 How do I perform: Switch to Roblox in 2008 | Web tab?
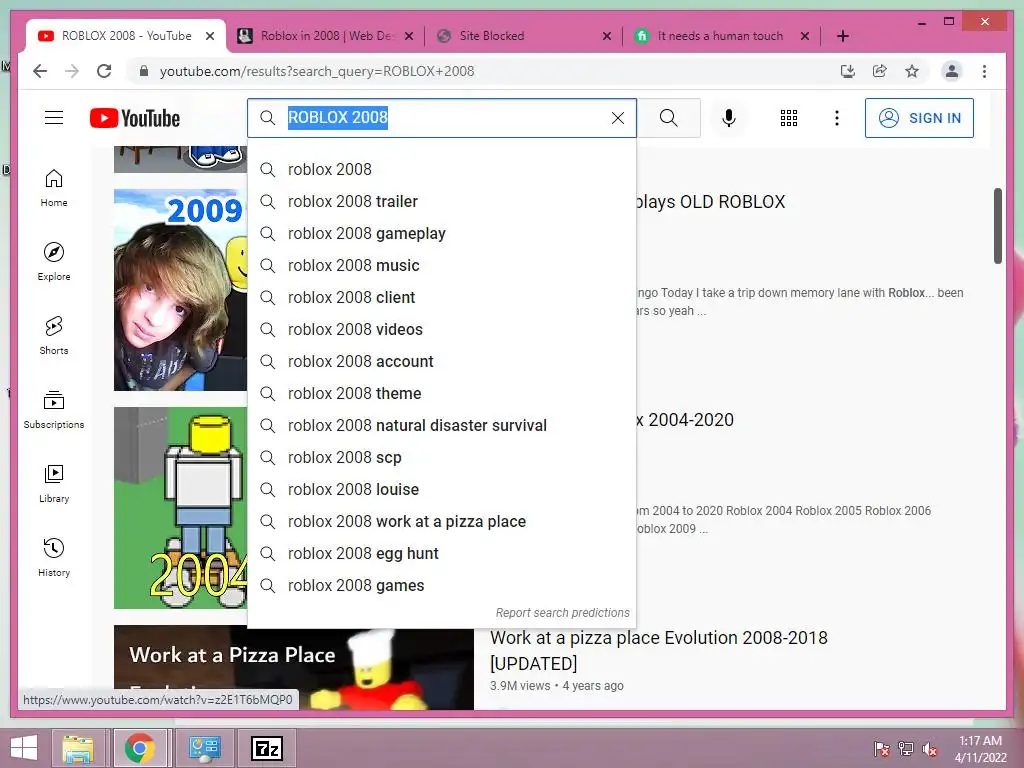(325, 36)
